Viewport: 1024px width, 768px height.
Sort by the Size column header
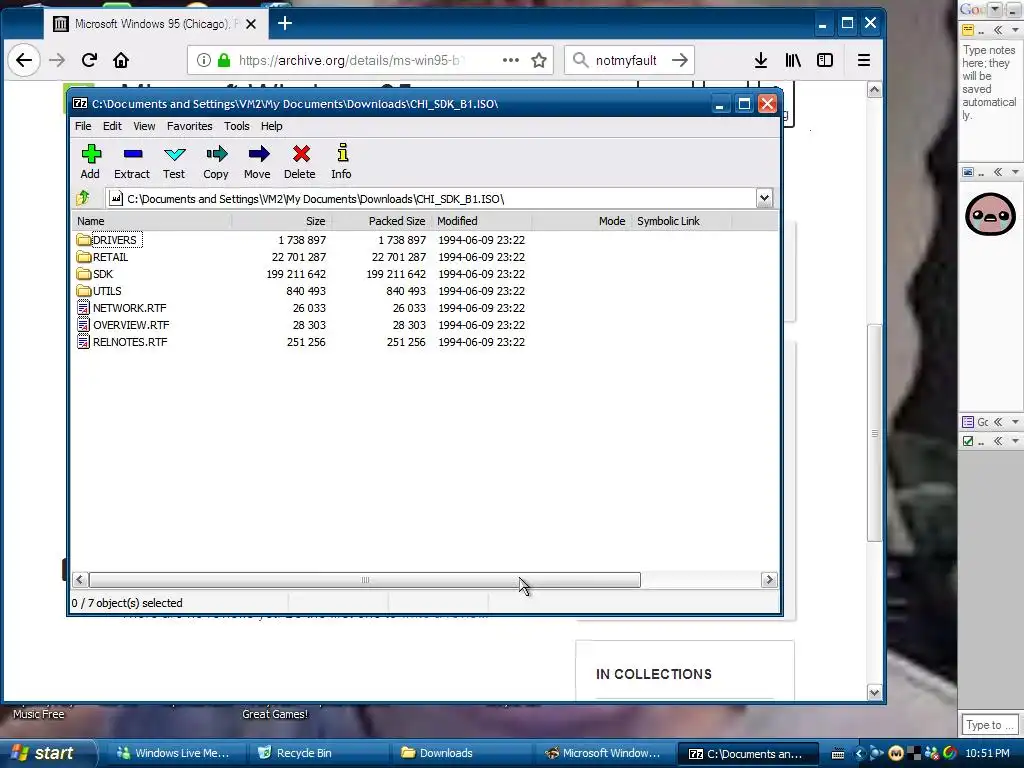[281, 221]
